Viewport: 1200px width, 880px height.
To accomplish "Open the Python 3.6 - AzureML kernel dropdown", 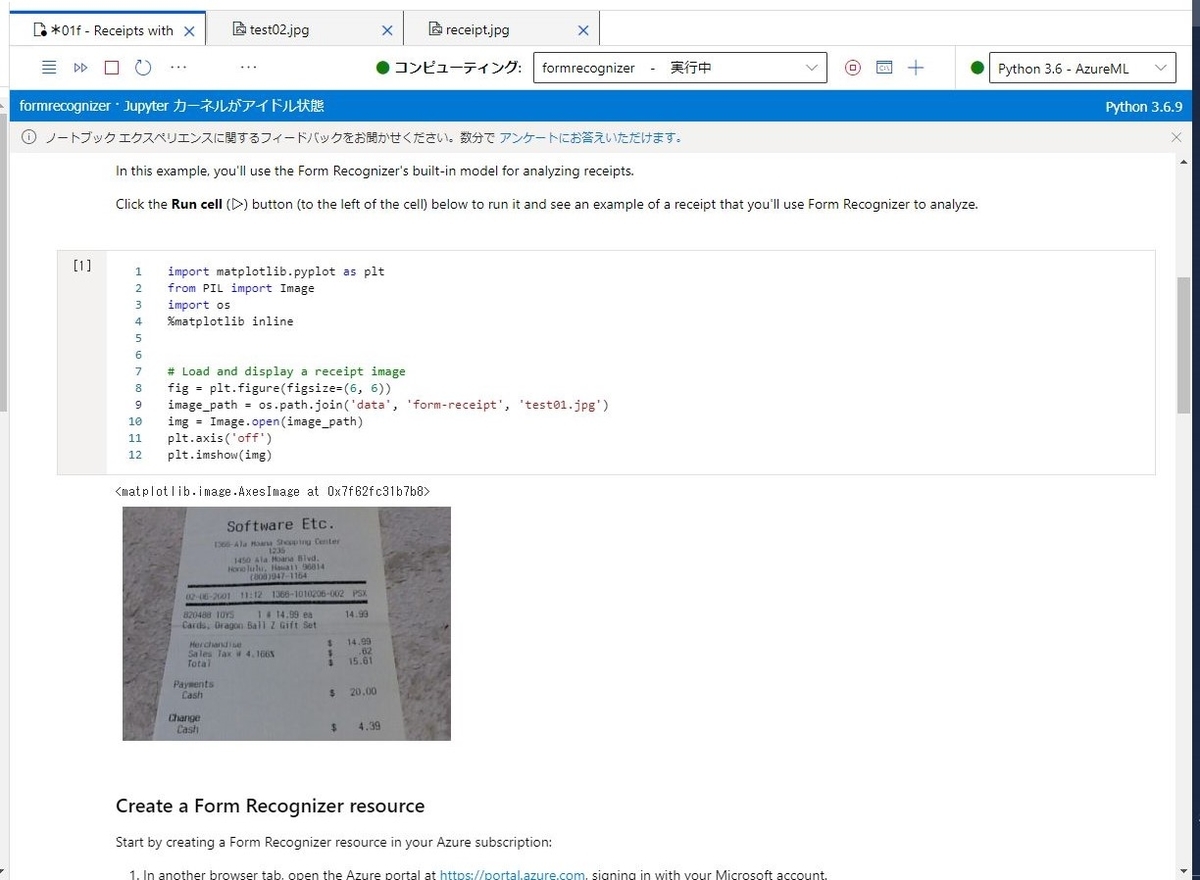I will [1082, 68].
